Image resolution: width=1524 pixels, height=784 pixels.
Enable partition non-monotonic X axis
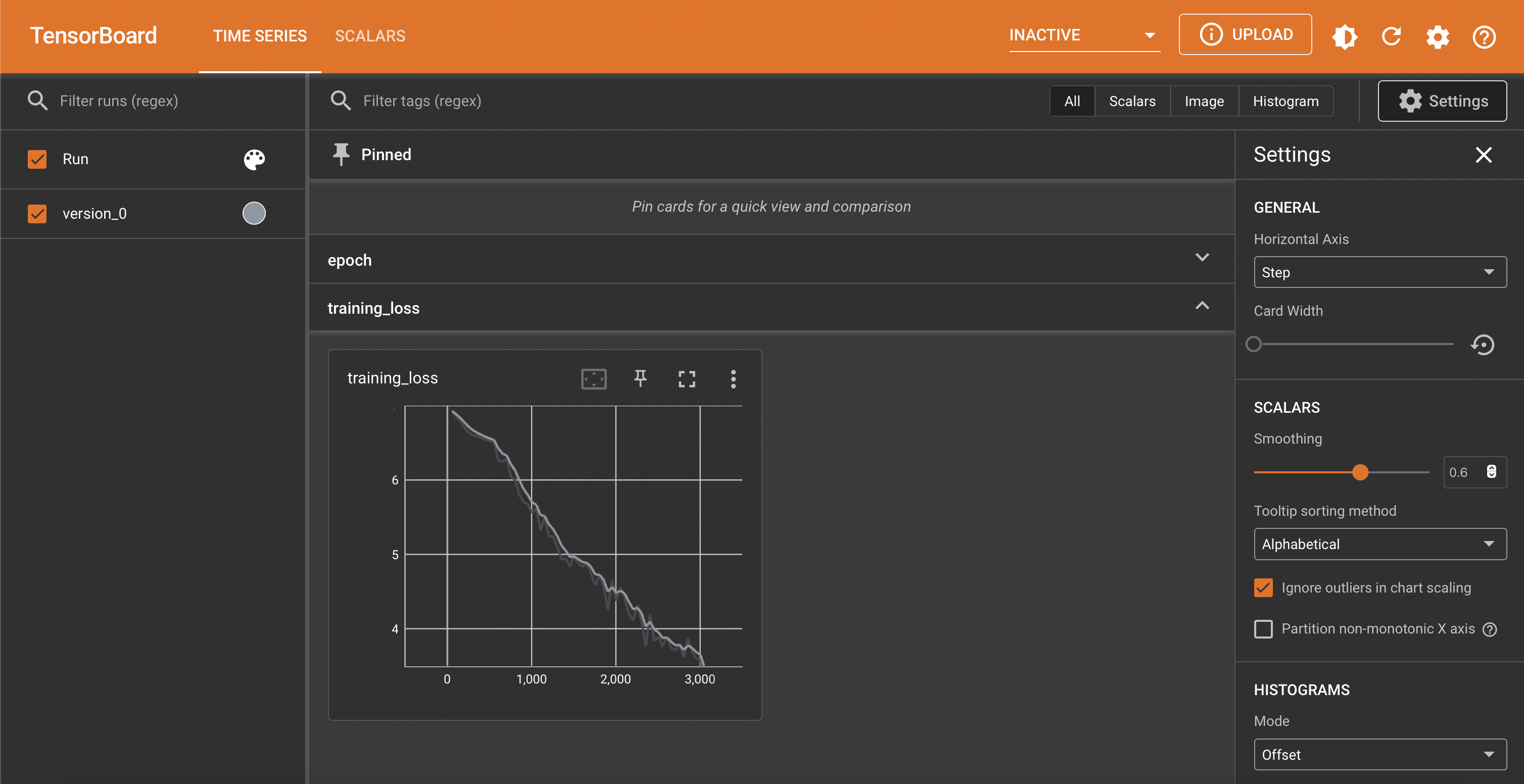1263,628
